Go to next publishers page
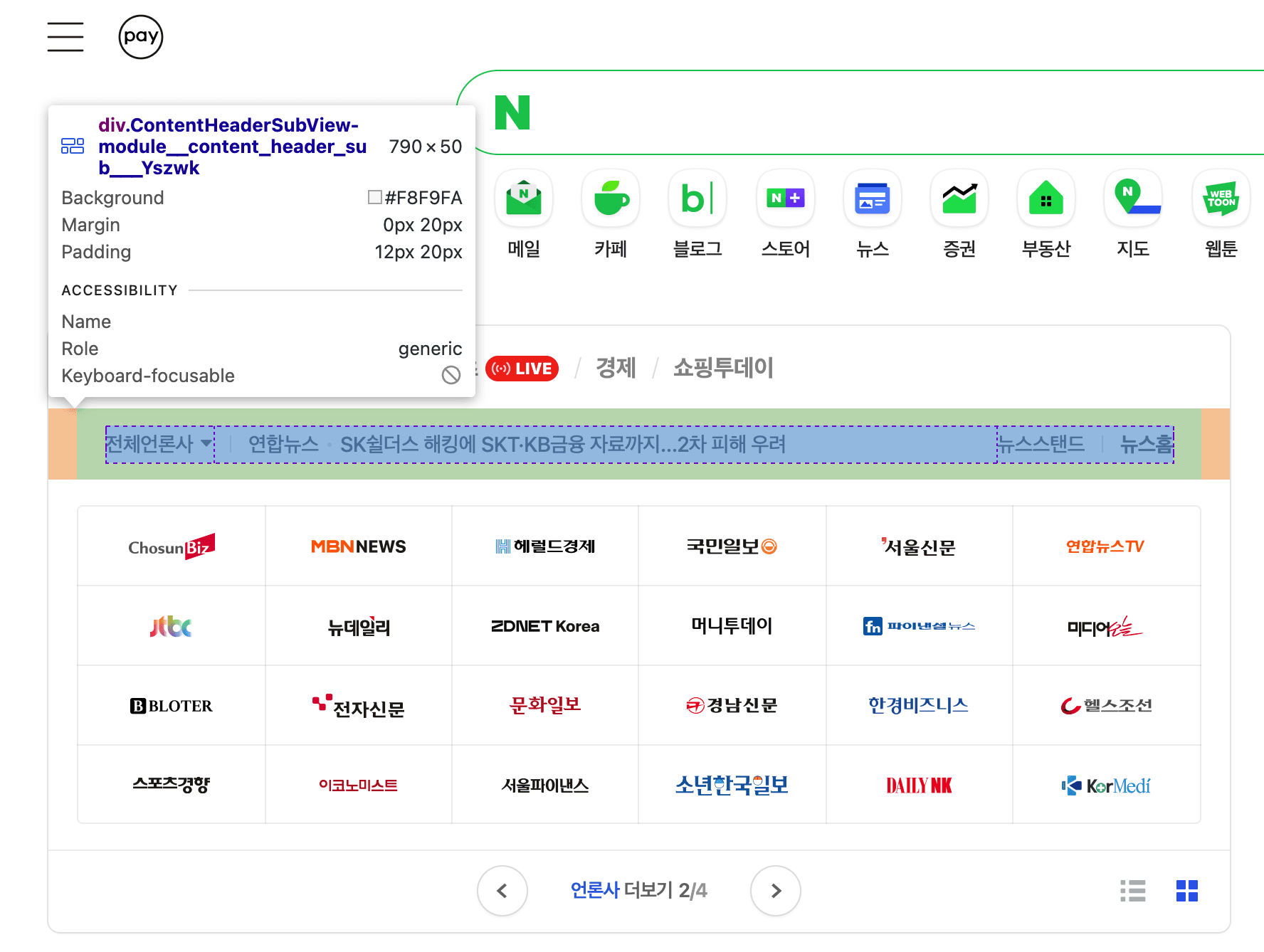This screenshot has height=952, width=1264. click(x=776, y=891)
